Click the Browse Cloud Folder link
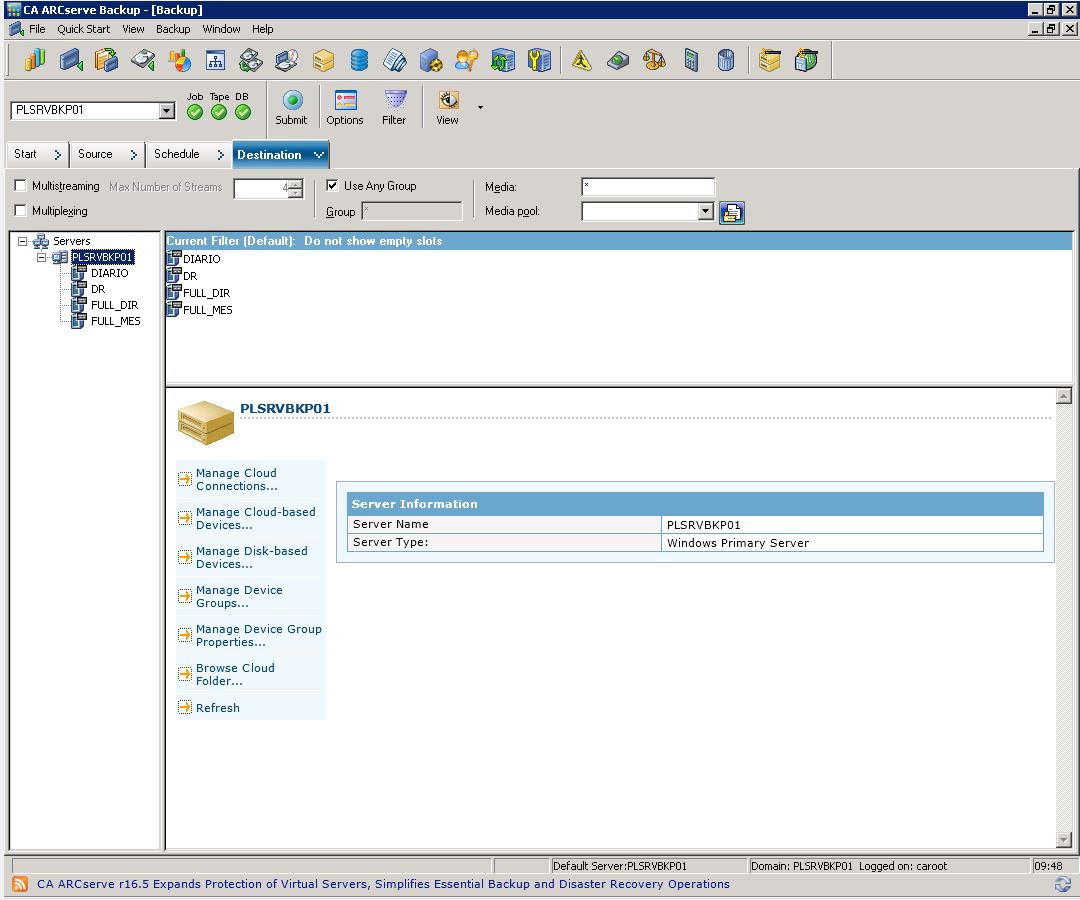Screen dimensions: 1080x900 [235, 675]
